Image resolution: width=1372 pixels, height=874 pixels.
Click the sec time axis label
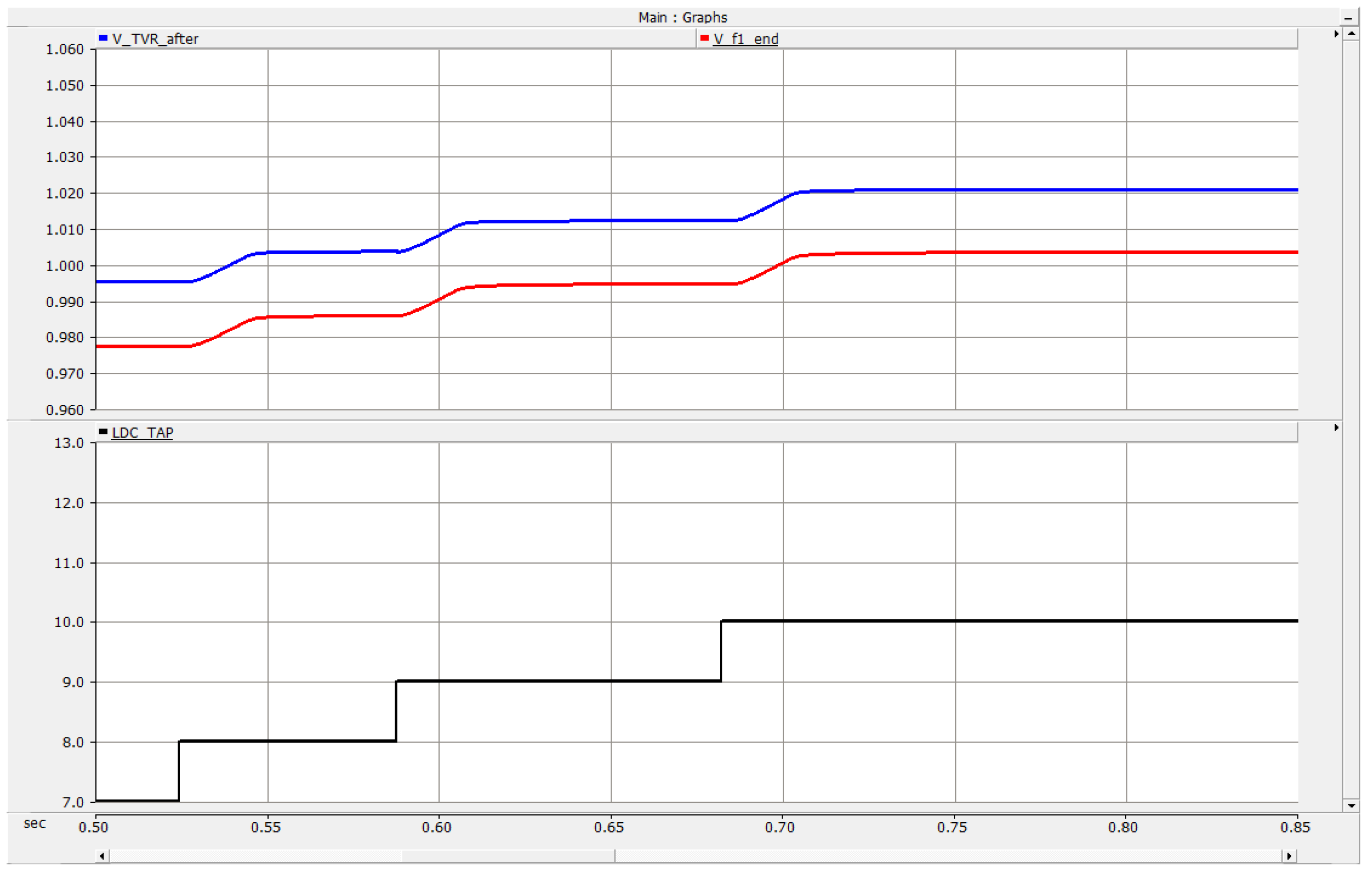coord(34,823)
